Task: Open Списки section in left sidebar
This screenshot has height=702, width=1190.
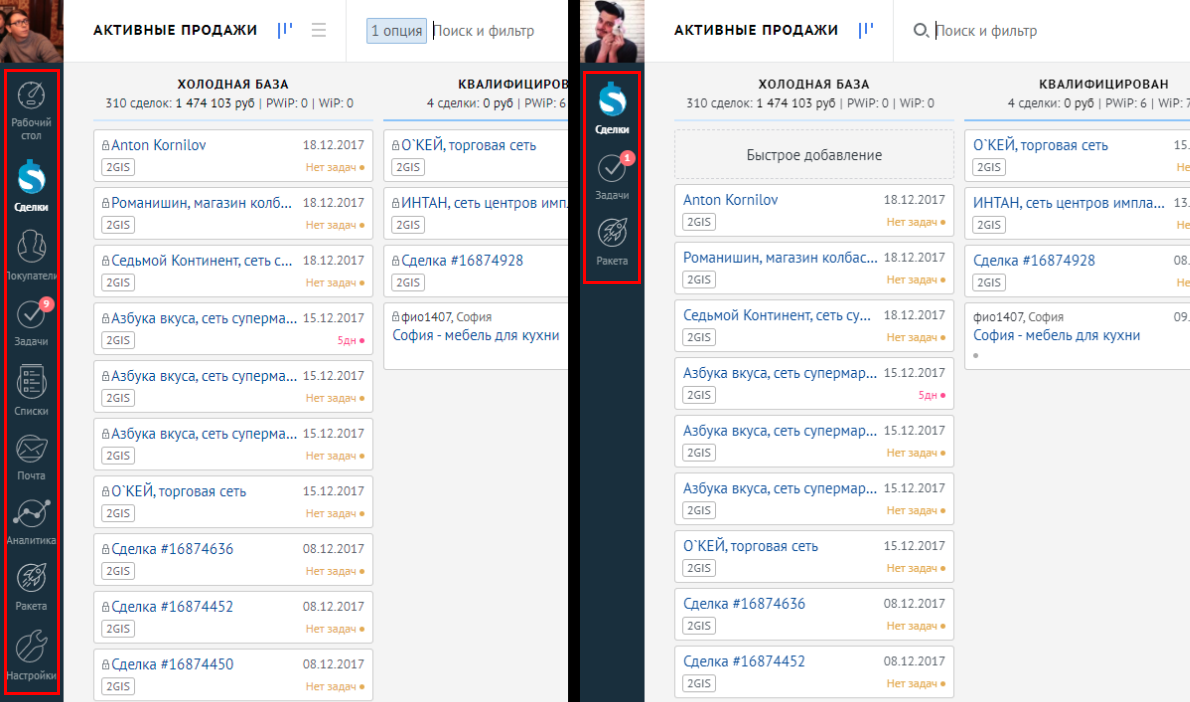Action: [x=31, y=390]
